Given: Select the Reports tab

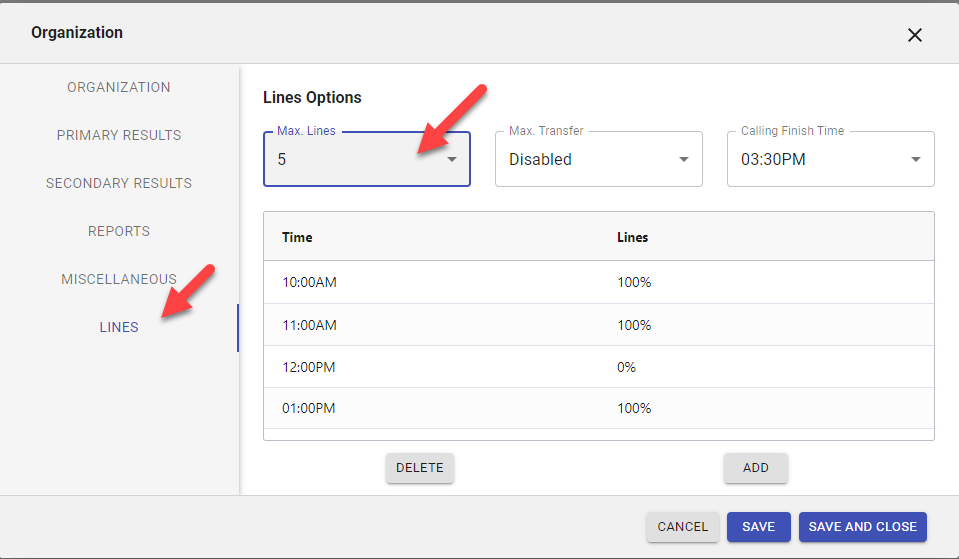Looking at the screenshot, I should pos(119,231).
